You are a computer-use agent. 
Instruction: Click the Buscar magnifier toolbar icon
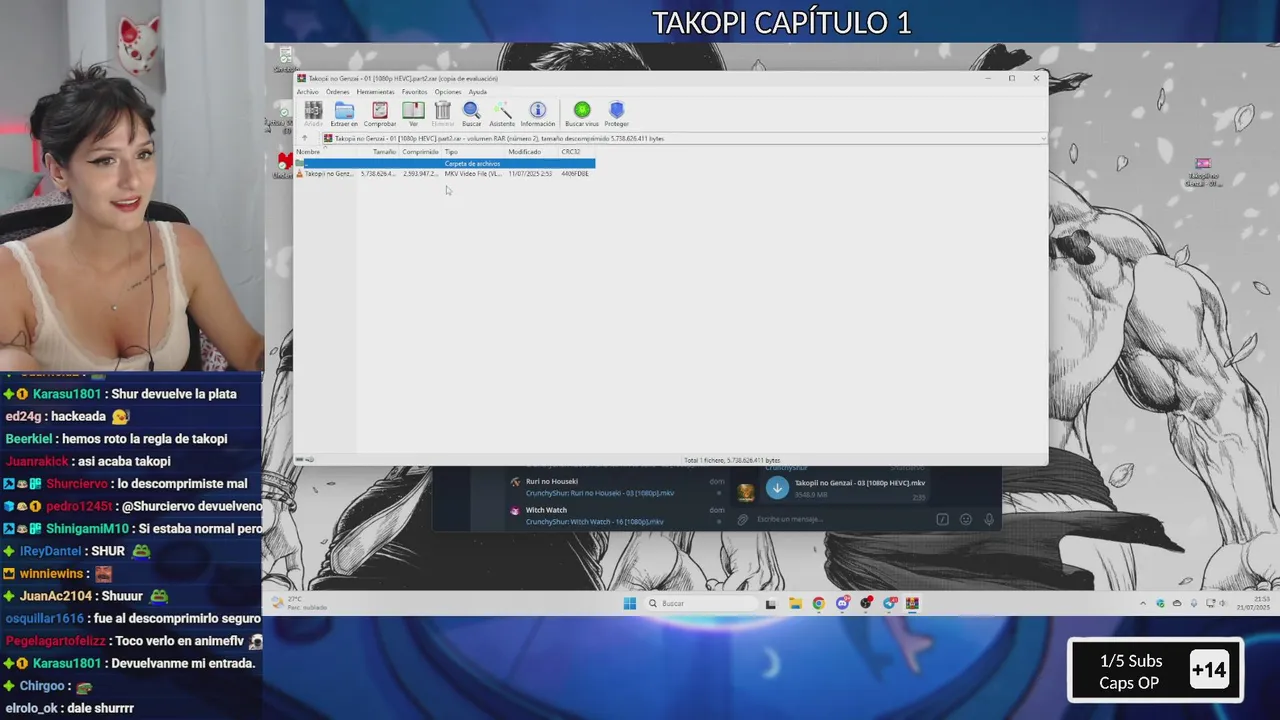471,113
